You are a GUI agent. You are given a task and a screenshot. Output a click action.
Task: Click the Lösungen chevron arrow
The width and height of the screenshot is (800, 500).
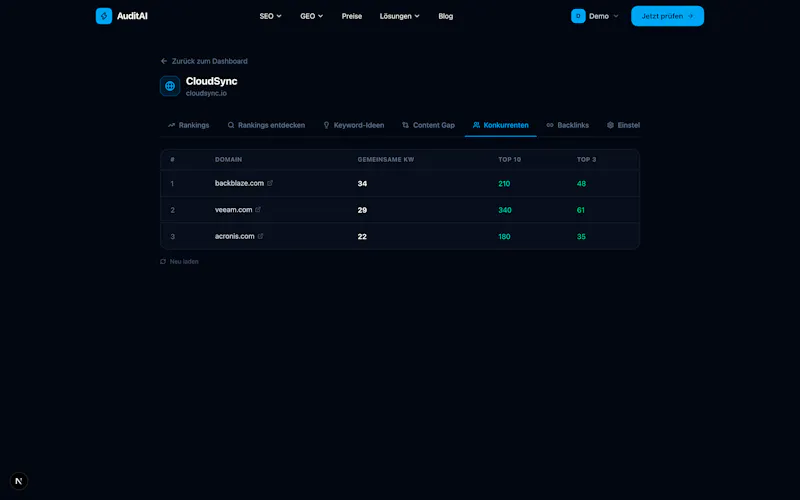point(417,16)
